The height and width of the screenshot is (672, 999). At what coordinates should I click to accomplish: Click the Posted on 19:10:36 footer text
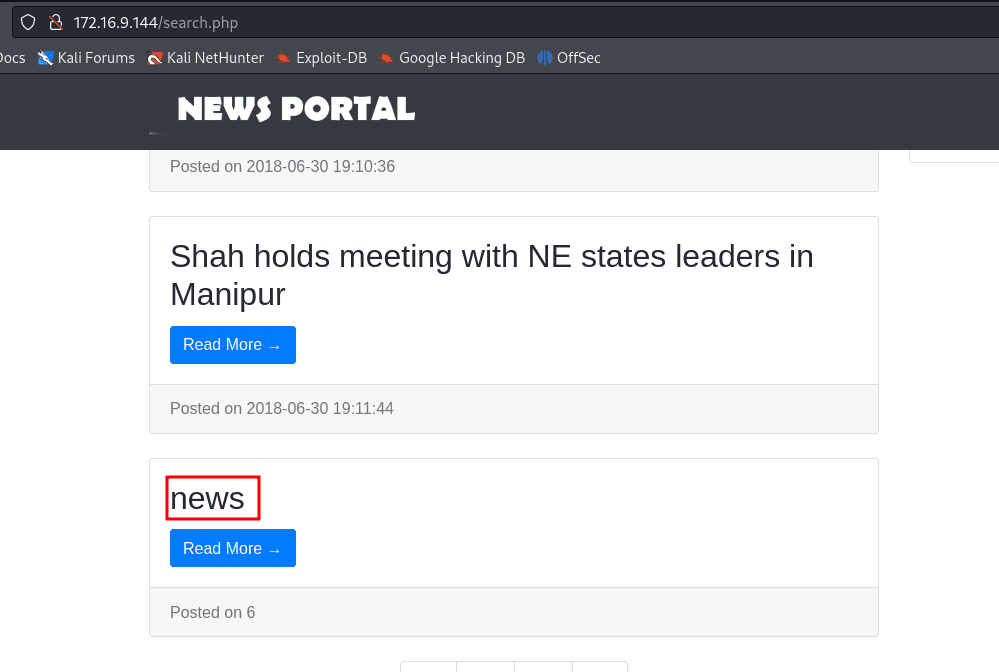pyautogui.click(x=282, y=167)
